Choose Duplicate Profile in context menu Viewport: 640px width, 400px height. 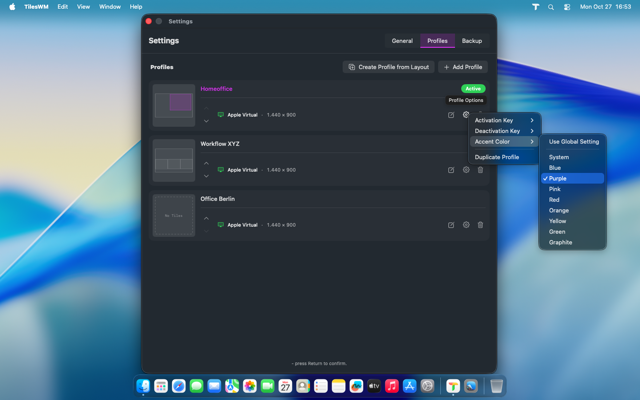(x=504, y=157)
